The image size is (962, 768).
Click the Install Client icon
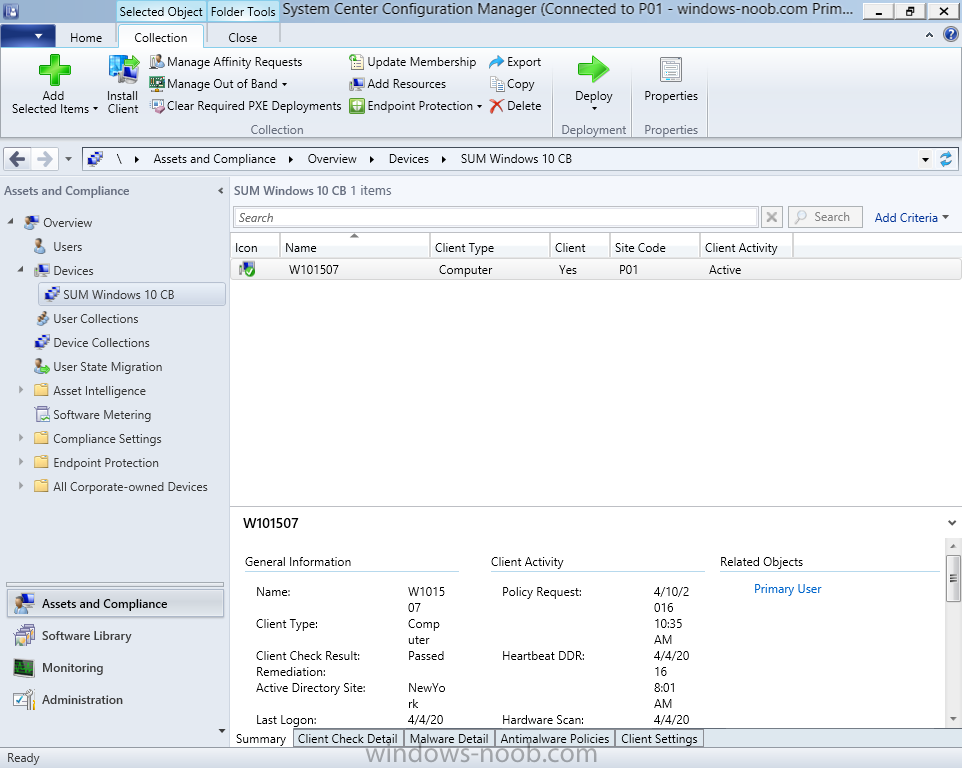123,71
